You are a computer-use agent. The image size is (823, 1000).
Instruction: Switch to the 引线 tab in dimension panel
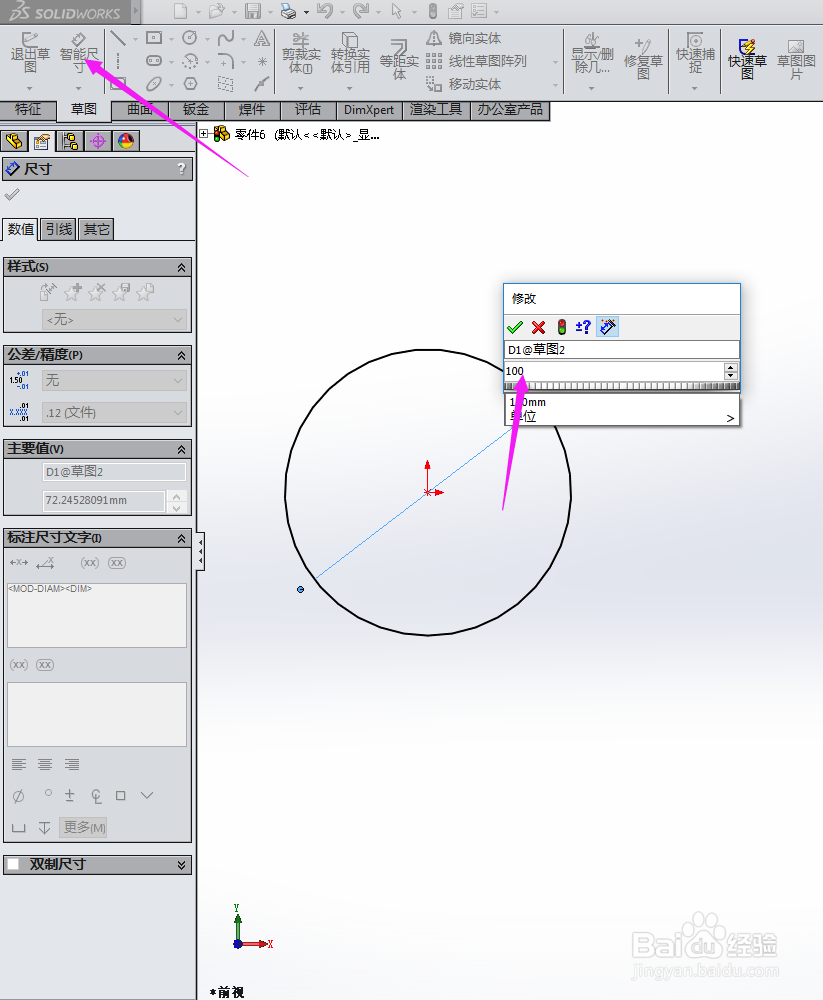coord(57,228)
